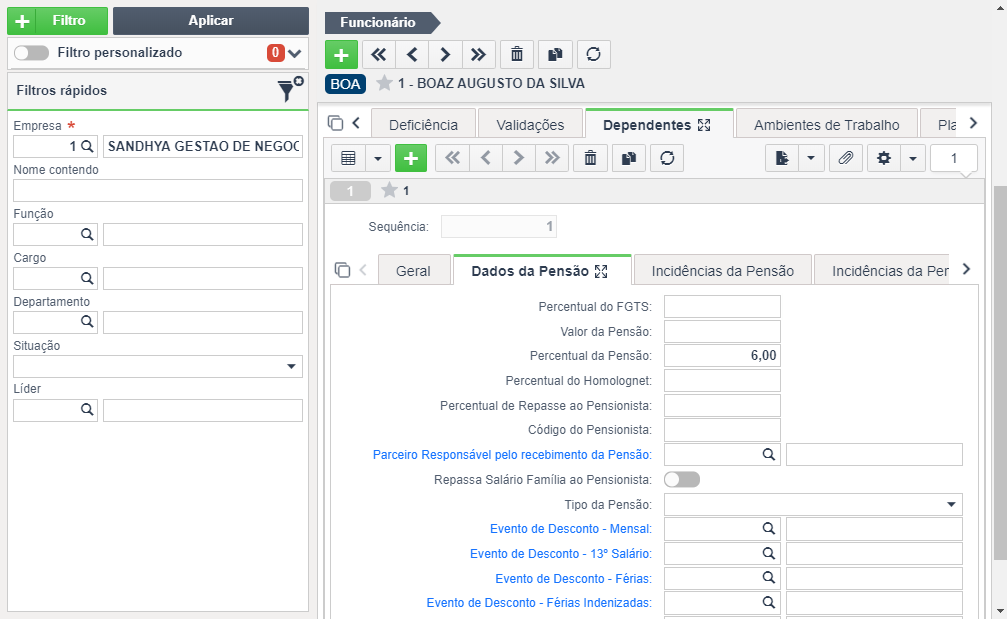1007x619 pixels.
Task: Enable Filtro personalizado switch
Action: coord(31,53)
